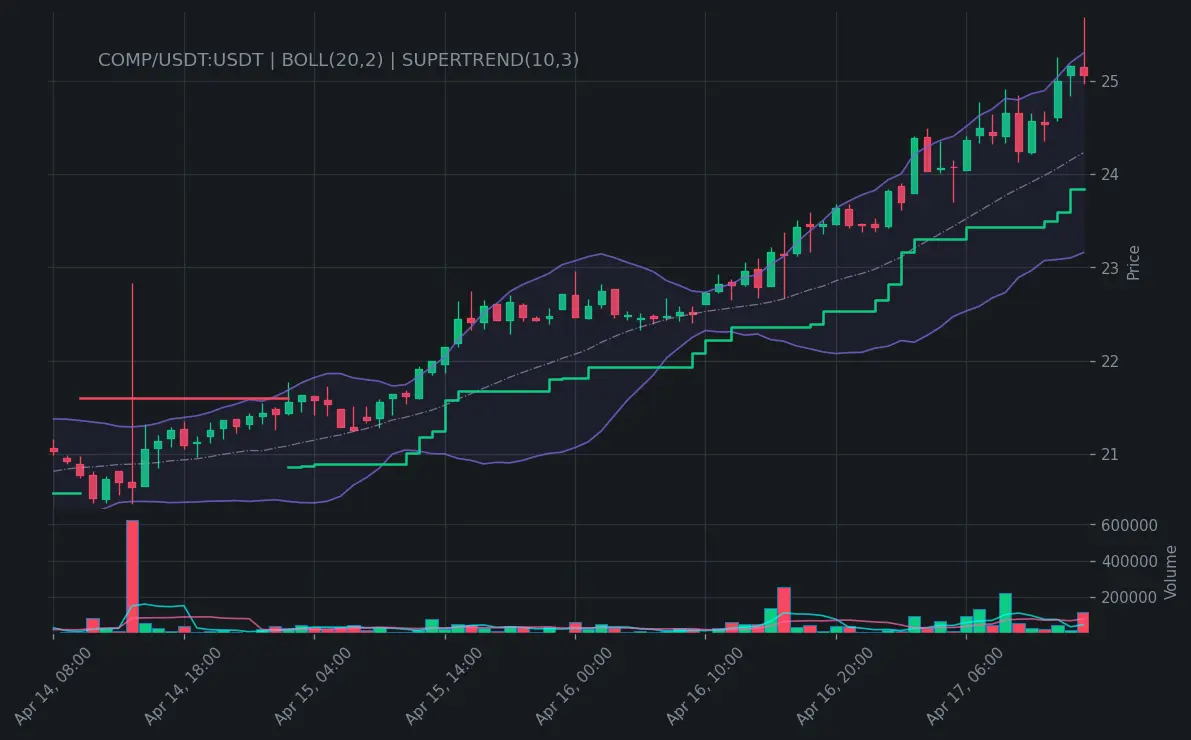Click the COMP/USDT:USDT BOLL SUPERTREND chart title
The image size is (1191, 740).
(338, 60)
